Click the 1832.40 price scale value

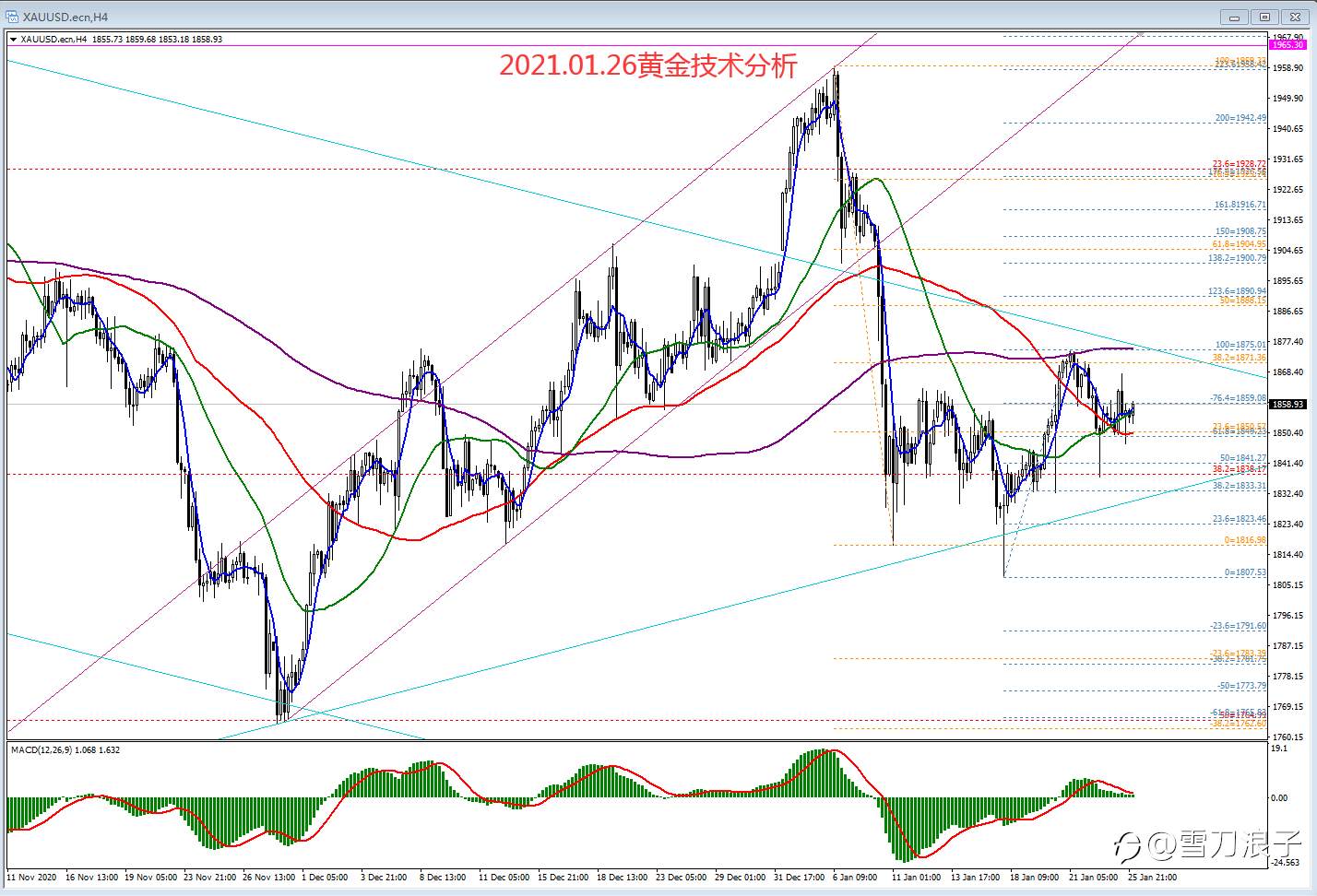1287,494
